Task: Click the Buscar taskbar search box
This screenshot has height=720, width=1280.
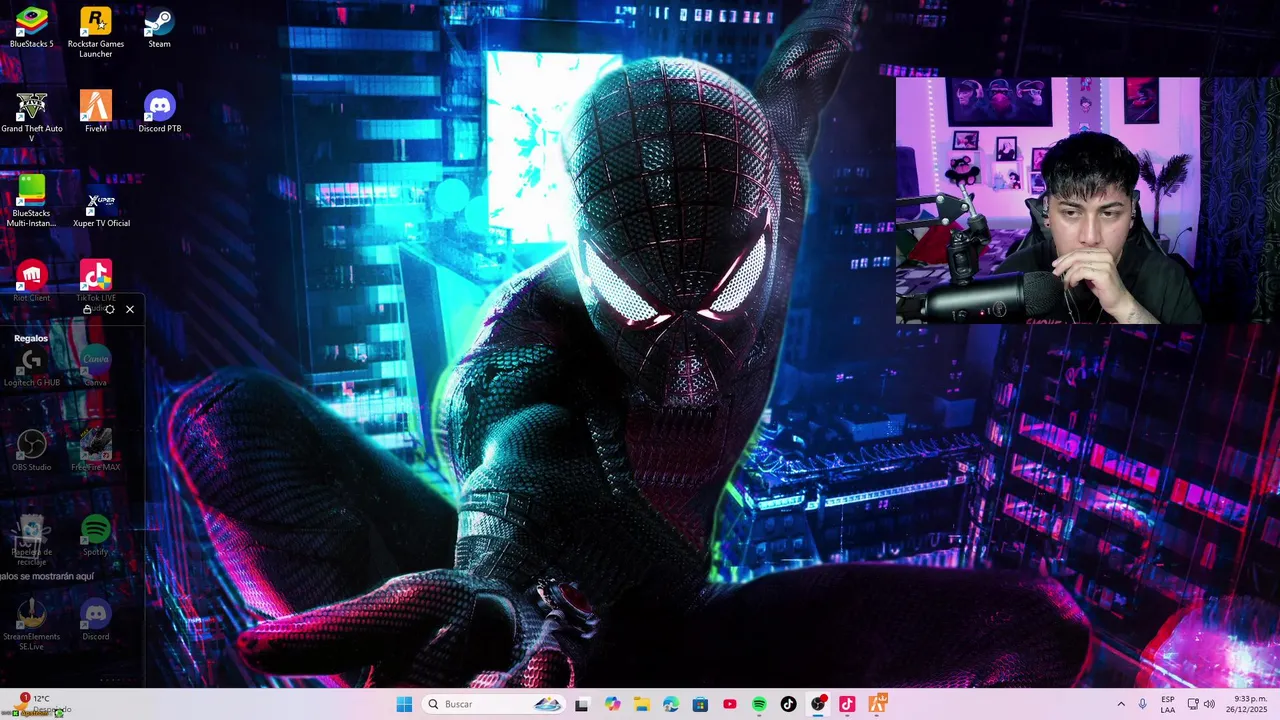Action: (494, 704)
